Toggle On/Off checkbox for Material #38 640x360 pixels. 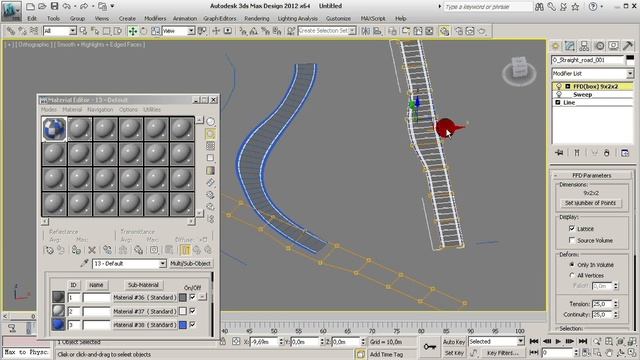(x=193, y=324)
